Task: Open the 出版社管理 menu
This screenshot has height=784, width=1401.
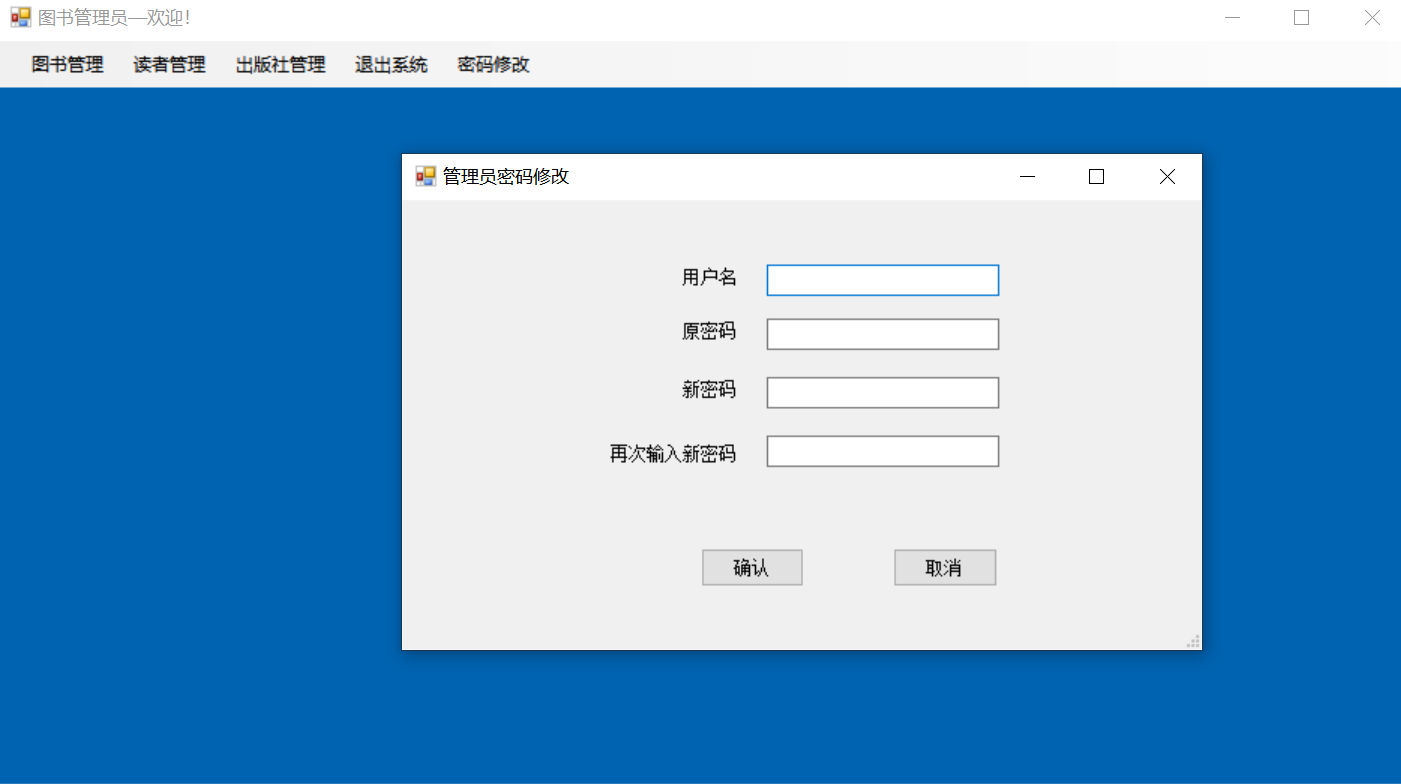Action: (280, 64)
